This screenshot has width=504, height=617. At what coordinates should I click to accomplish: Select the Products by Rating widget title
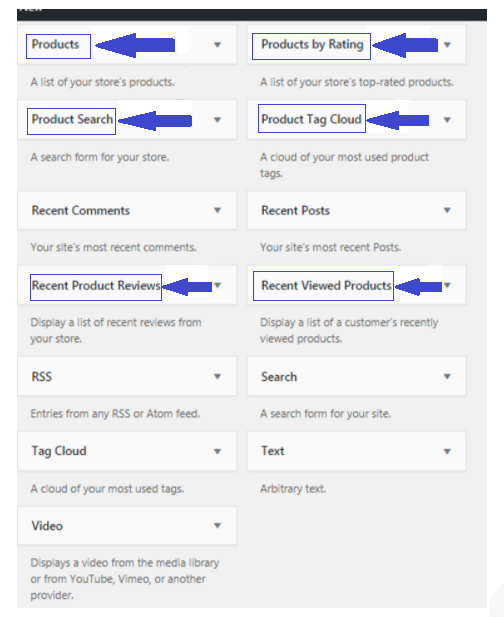coord(312,44)
